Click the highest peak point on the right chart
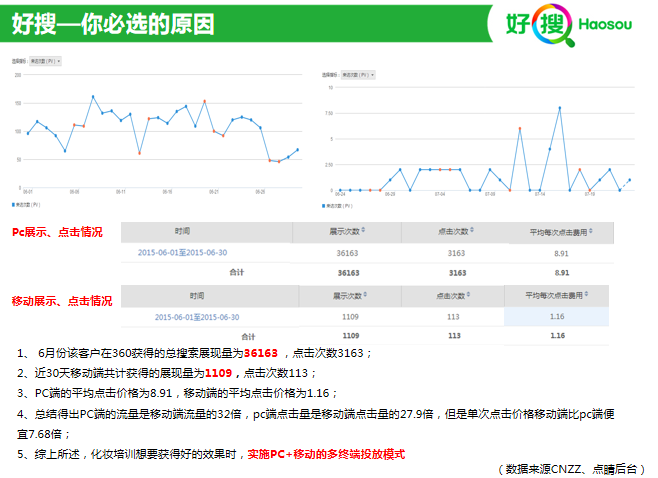The width and height of the screenshot is (658, 478). tap(560, 108)
